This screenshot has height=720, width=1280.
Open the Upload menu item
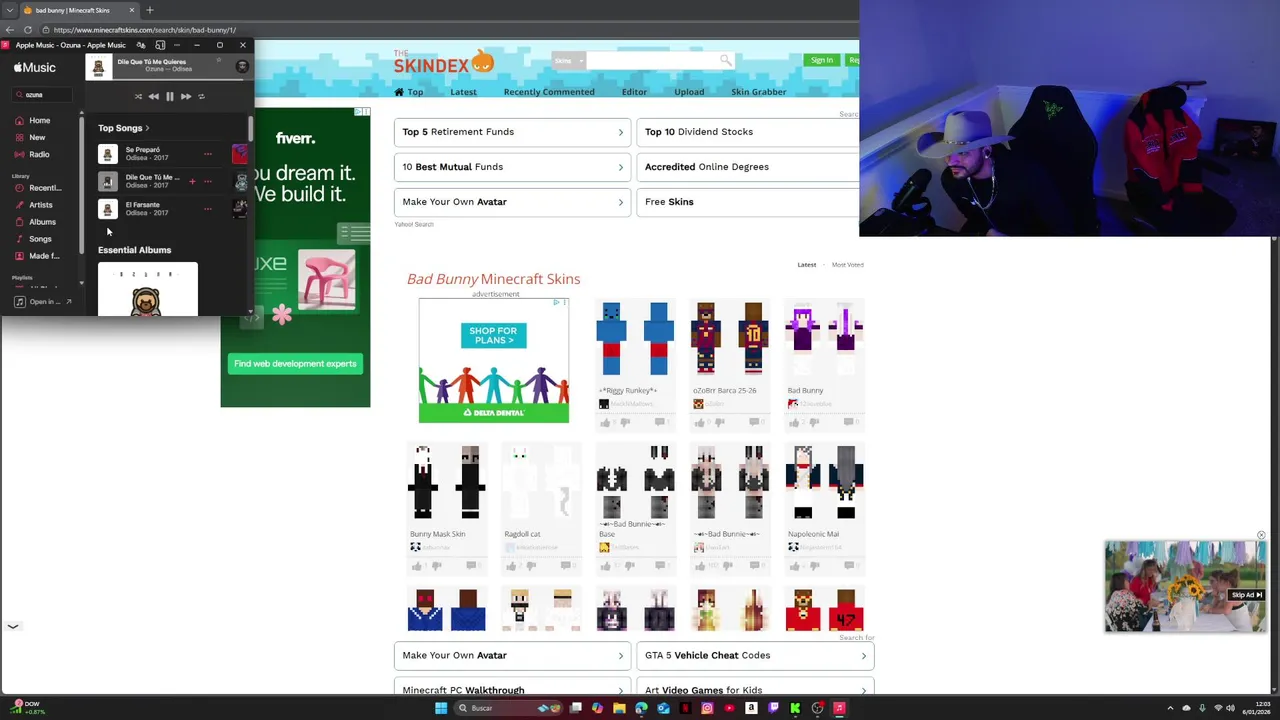tap(689, 92)
